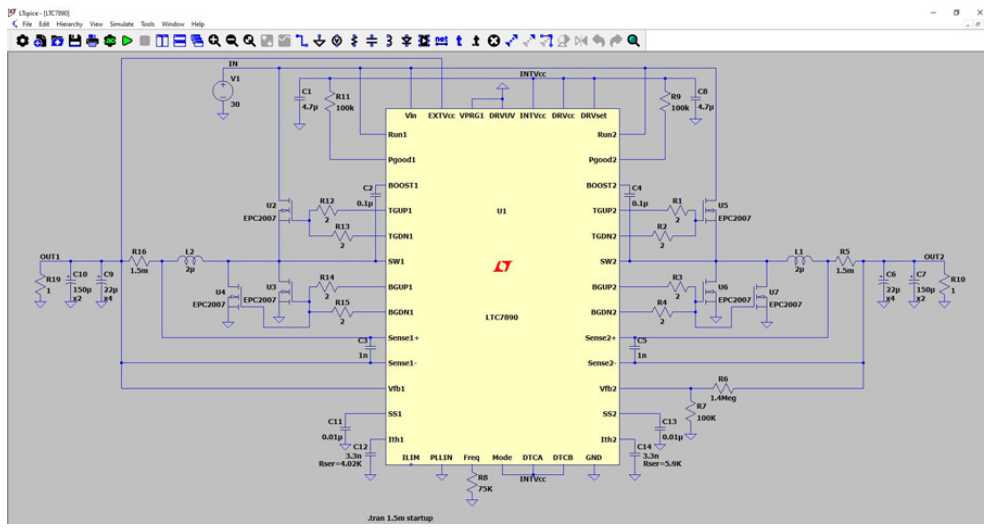994x531 pixels.
Task: Create a new schematic via toolbar icon
Action: pos(40,41)
